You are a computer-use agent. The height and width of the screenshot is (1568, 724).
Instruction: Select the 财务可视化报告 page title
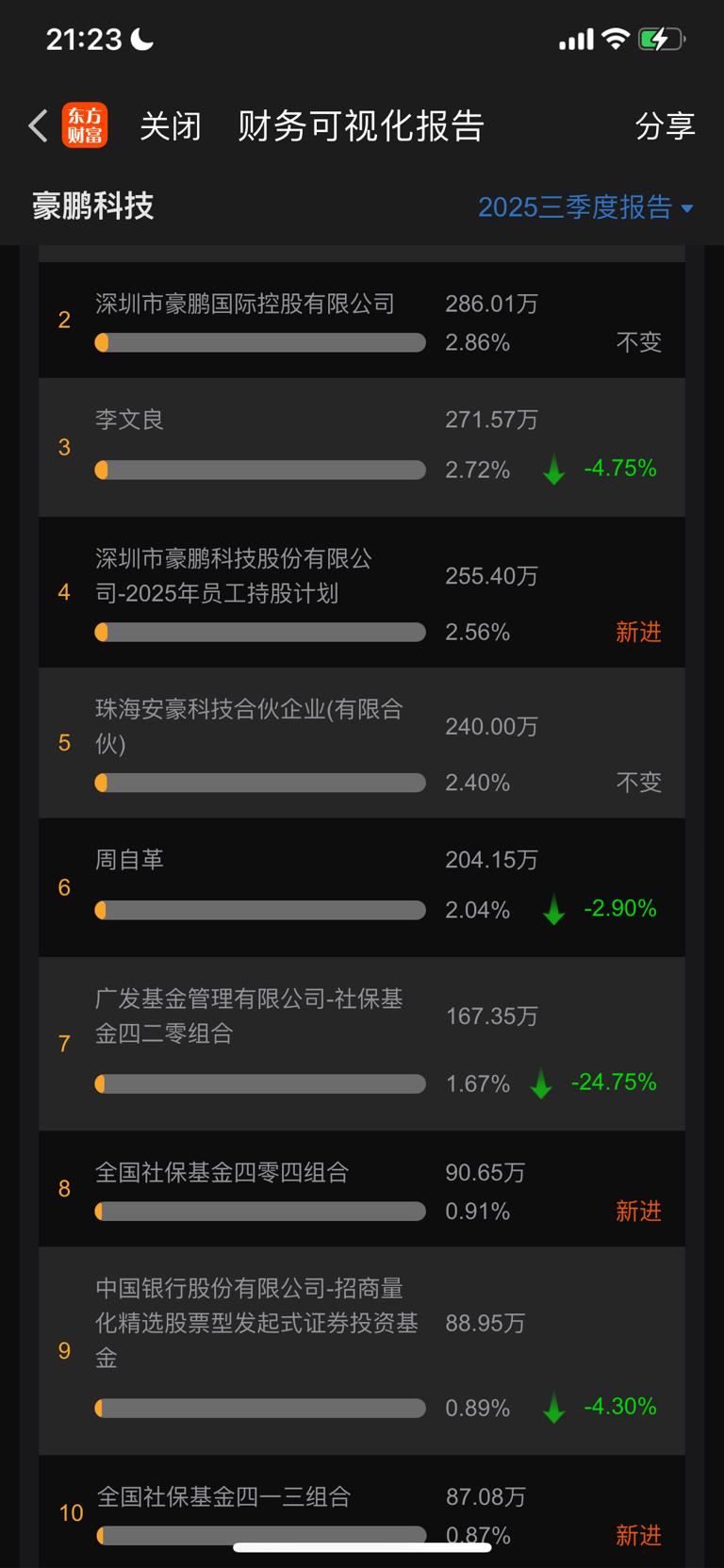click(361, 125)
